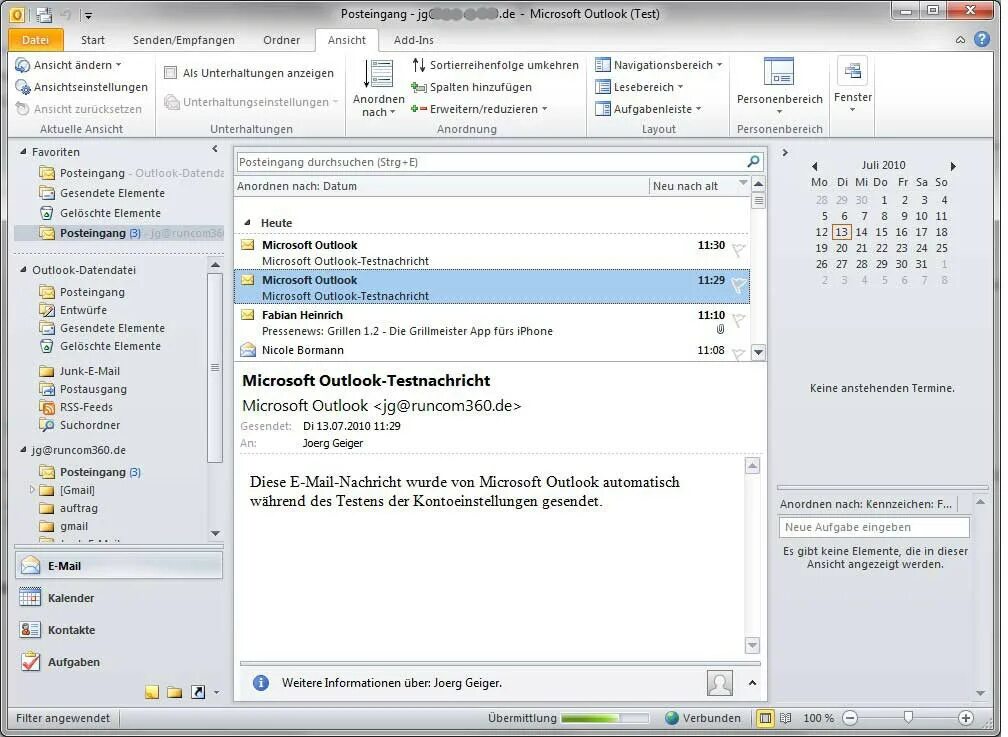Switch to normal view in status bar
The height and width of the screenshot is (737, 1008).
[765, 718]
